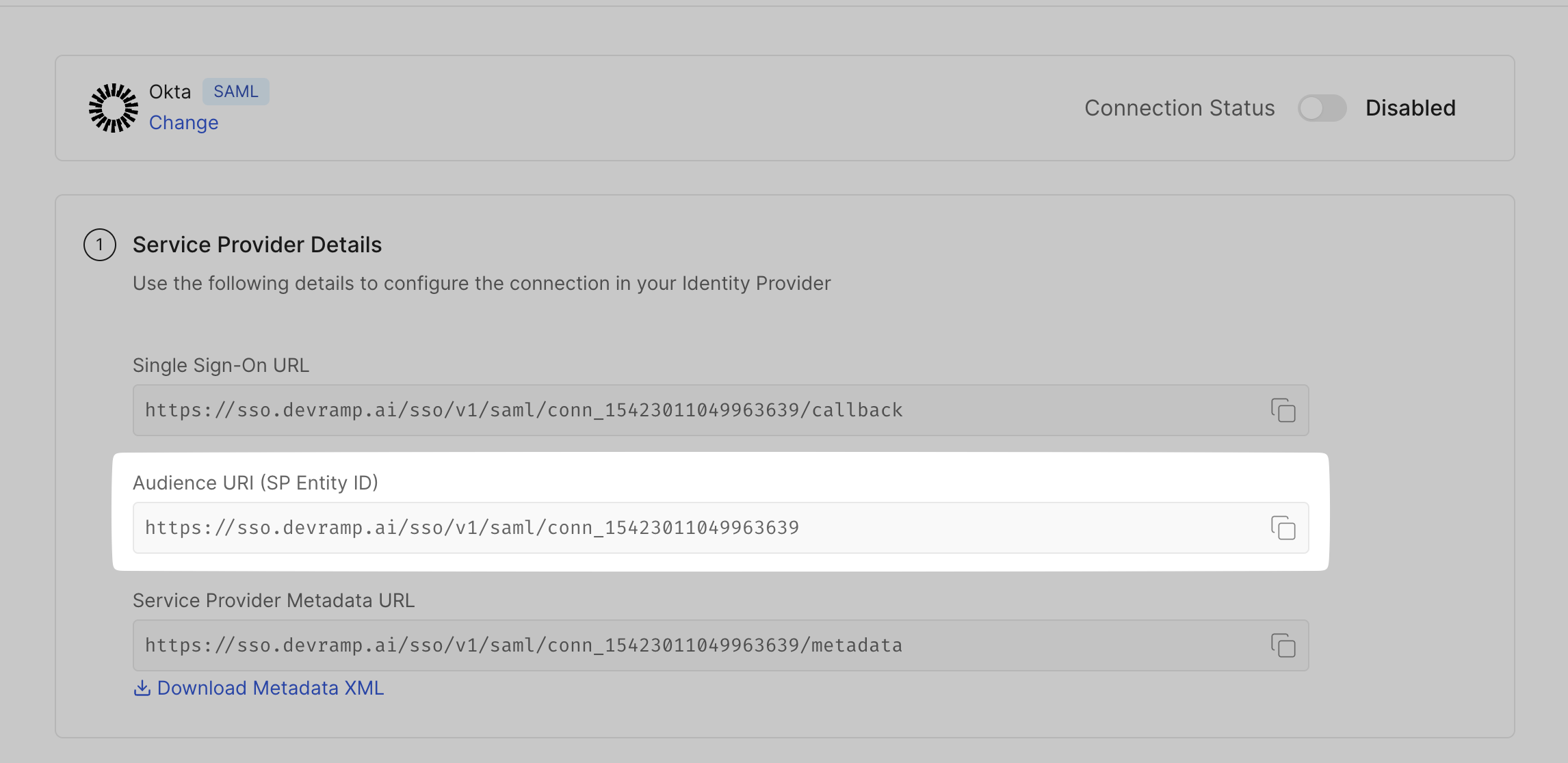Viewport: 1568px width, 763px height.
Task: Toggle the Connection Status switch
Action: [x=1322, y=108]
